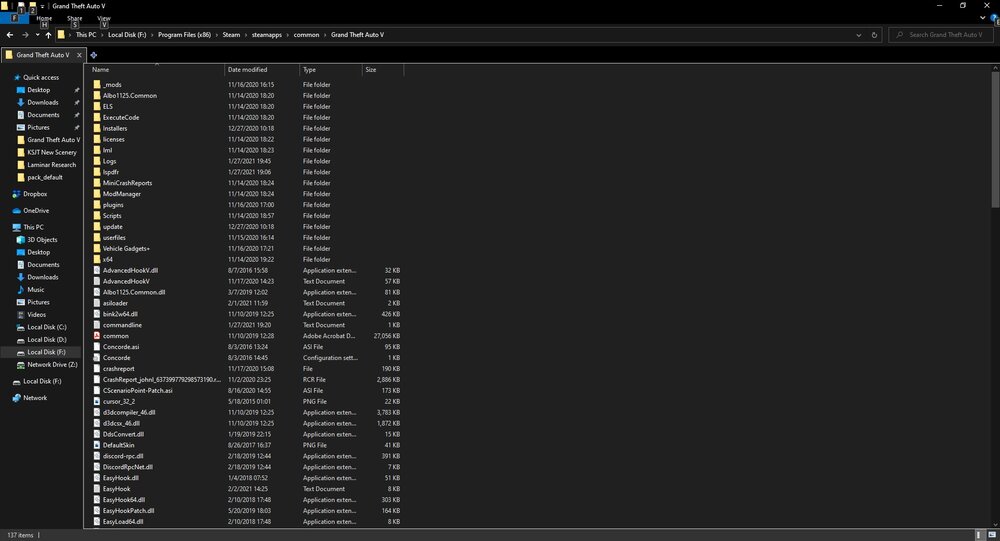Sort by Name column header

coord(156,70)
